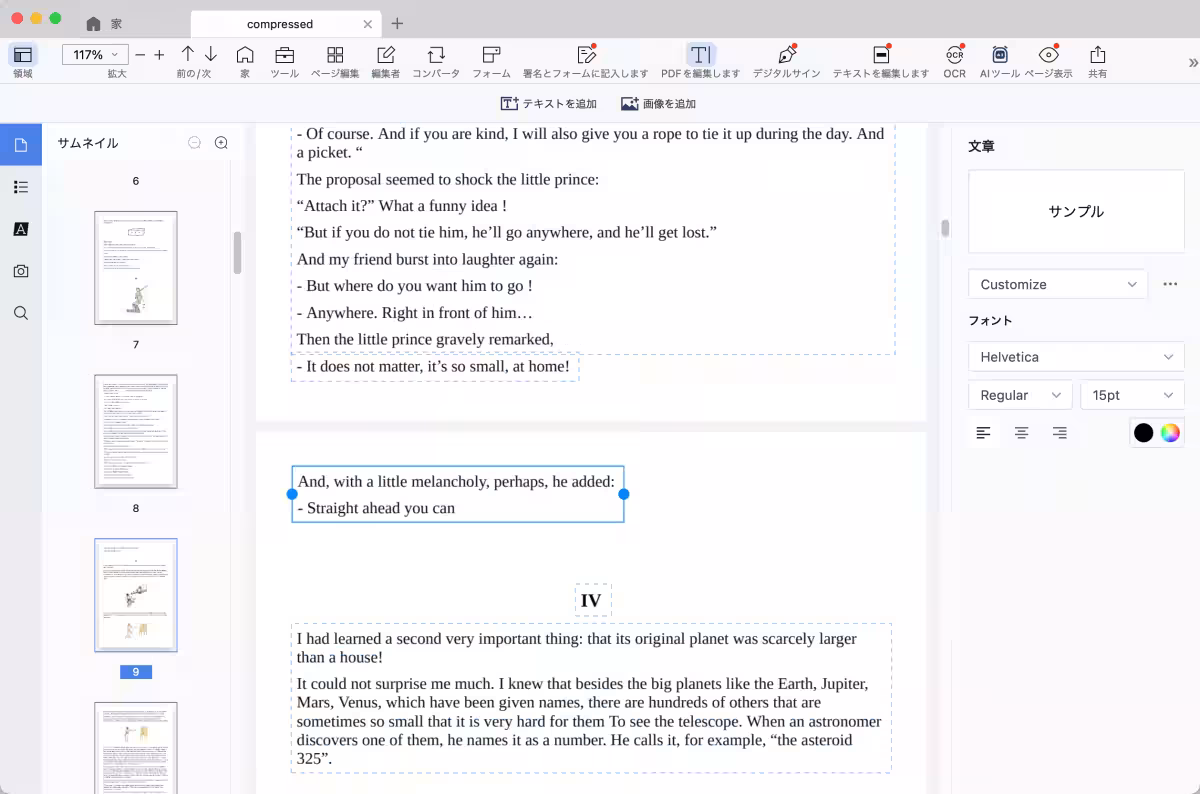Click the snapshot camera sidebar icon

point(21,271)
